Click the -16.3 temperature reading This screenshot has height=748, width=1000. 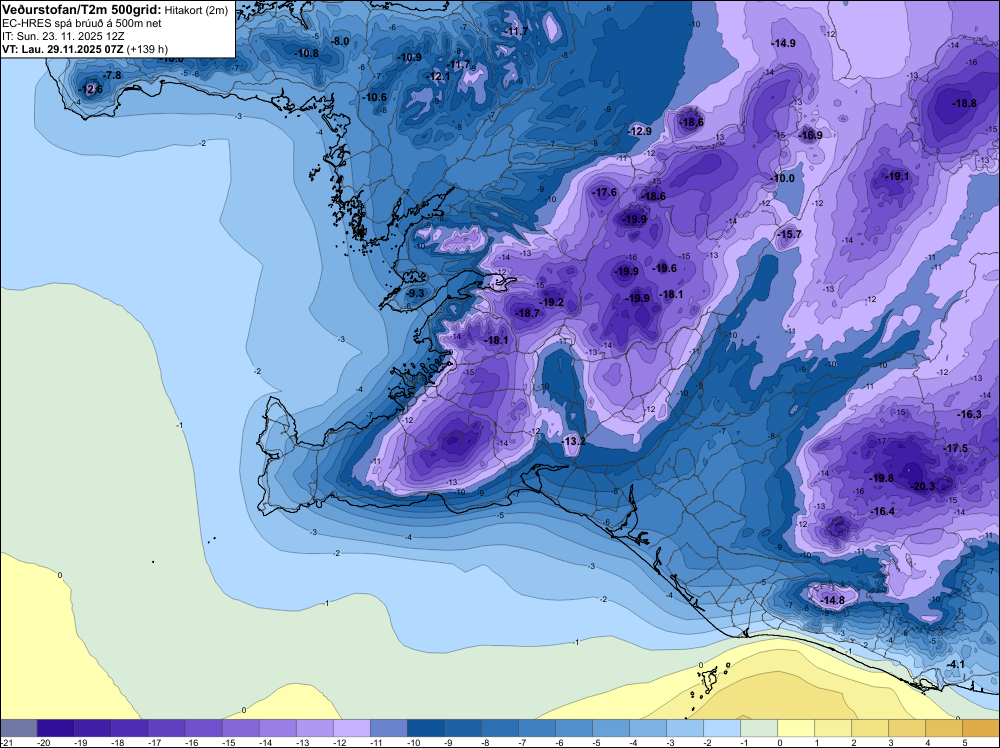pyautogui.click(x=969, y=414)
